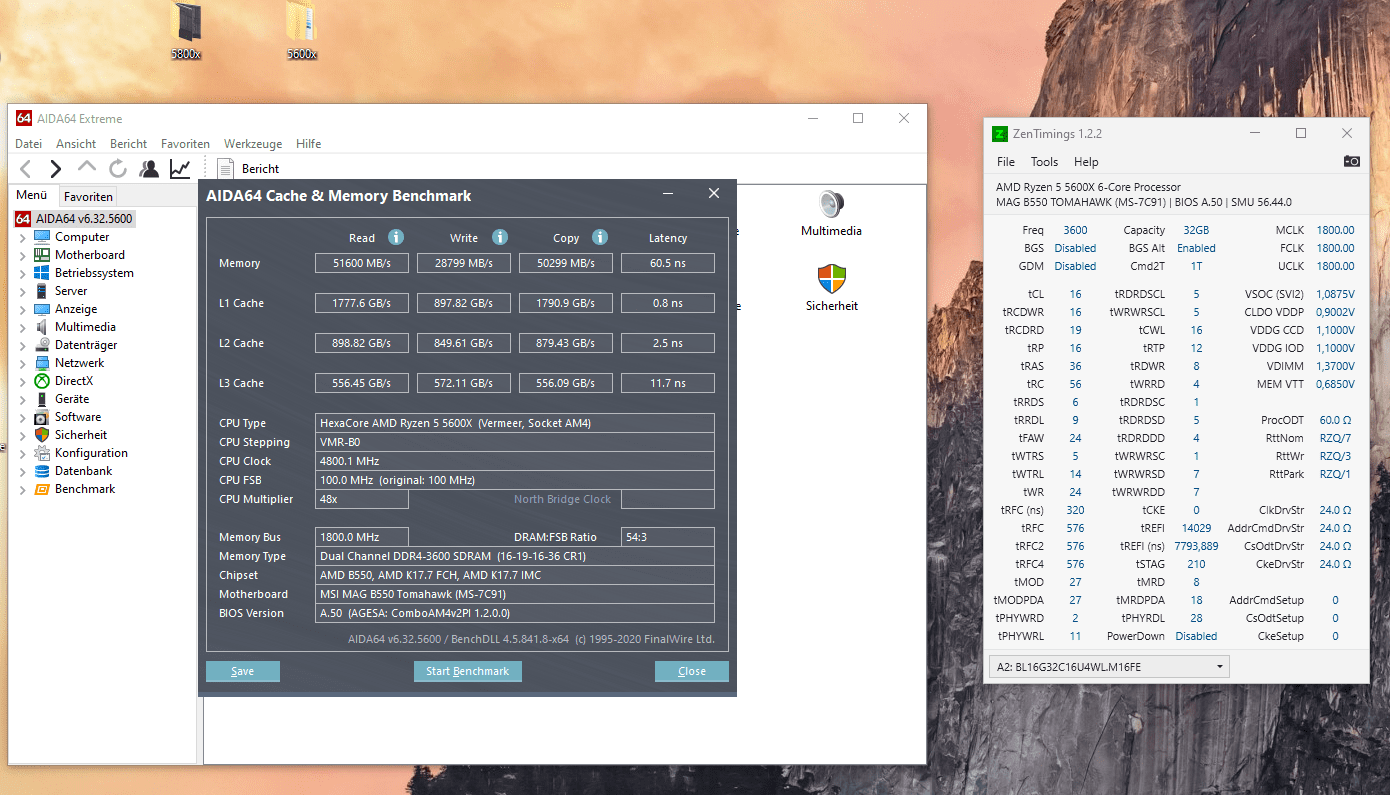
Task: Switch to the Favoriten sidebar tab
Action: pos(89,196)
